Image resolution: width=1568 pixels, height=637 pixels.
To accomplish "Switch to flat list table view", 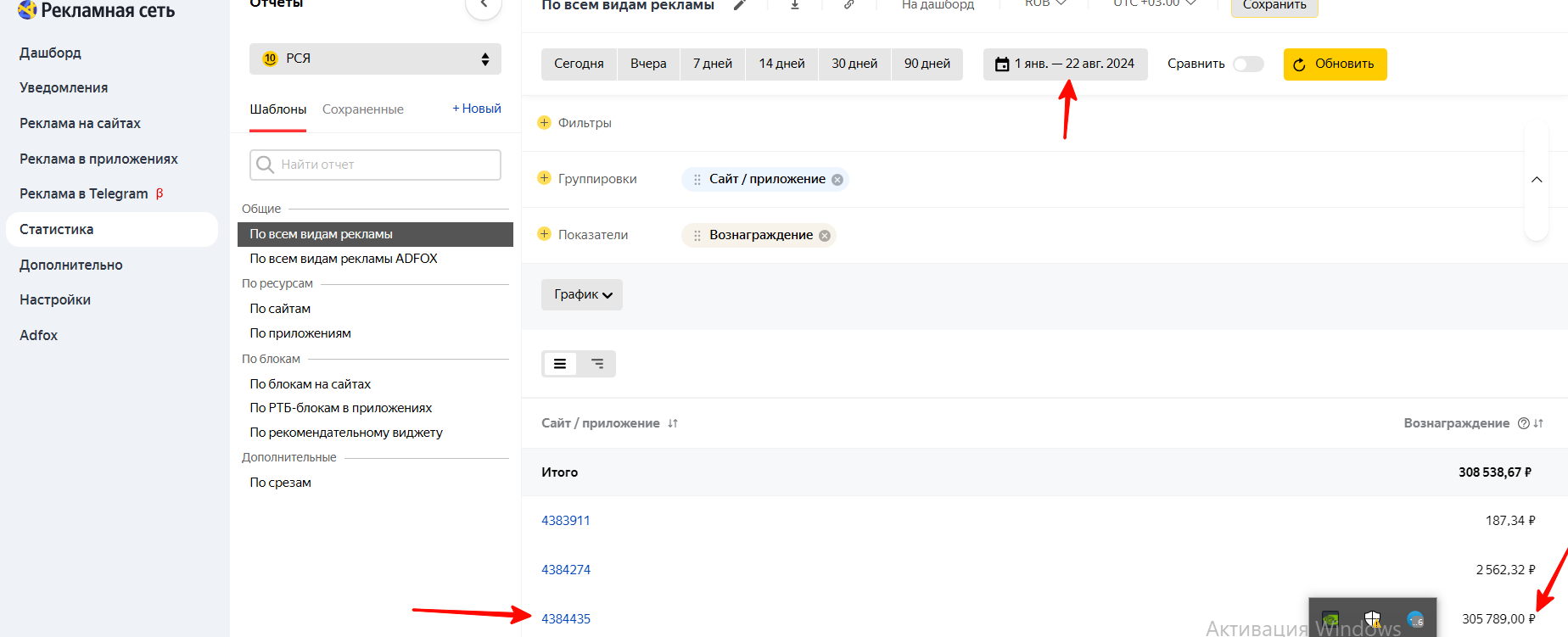I will pos(560,364).
